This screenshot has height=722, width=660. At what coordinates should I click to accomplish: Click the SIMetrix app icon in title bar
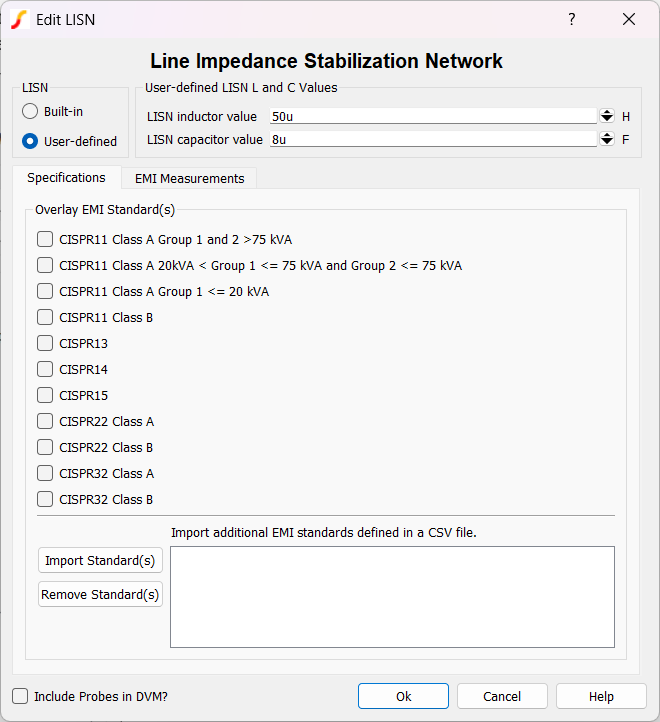19,19
